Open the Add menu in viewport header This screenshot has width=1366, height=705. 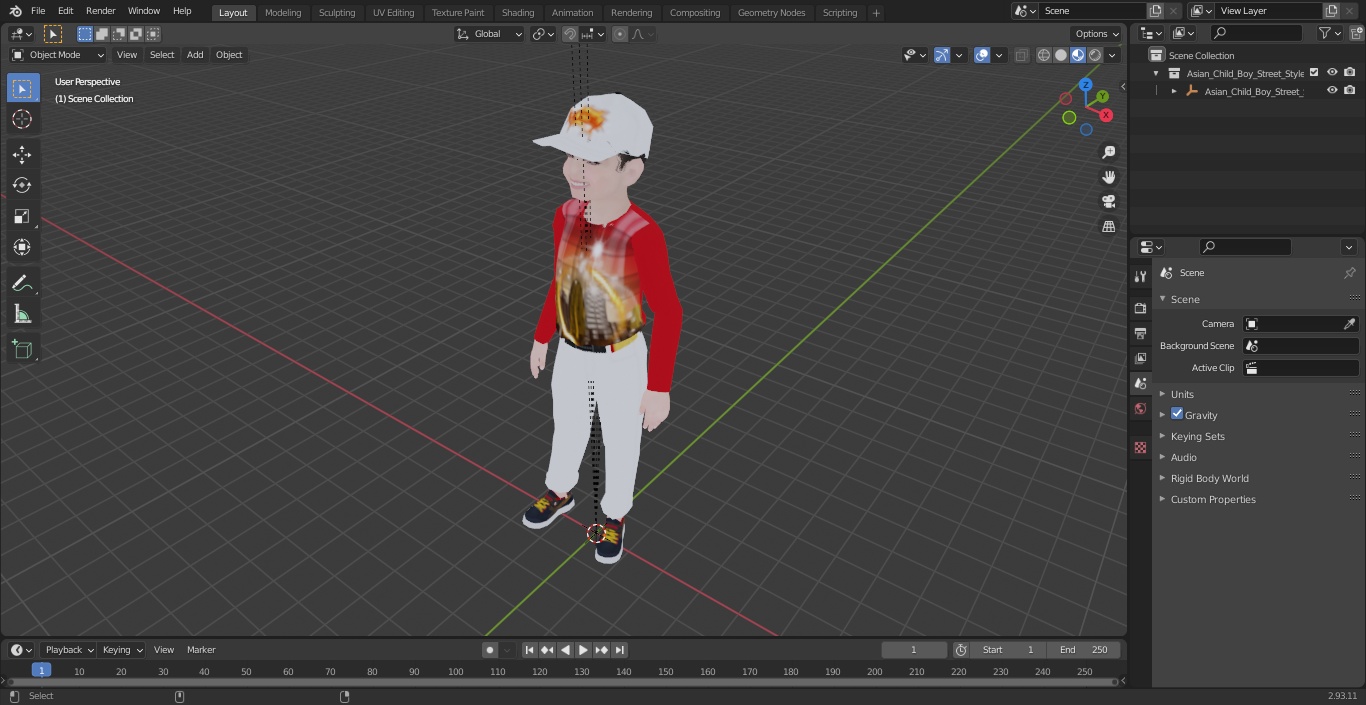pos(195,55)
